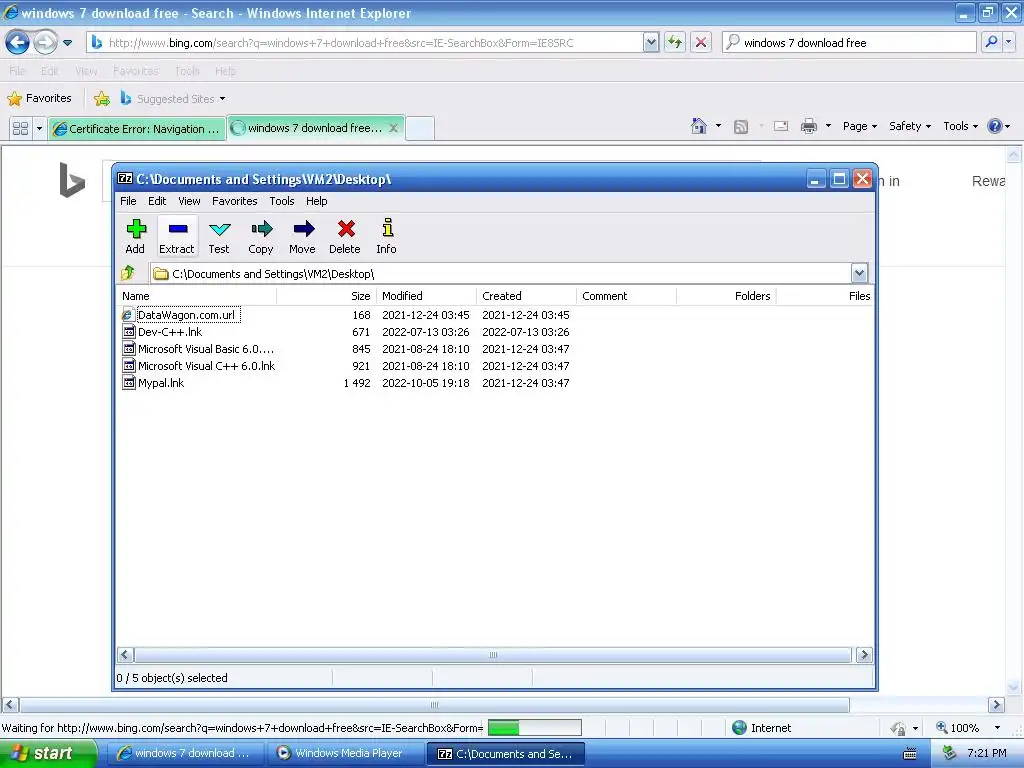This screenshot has width=1024, height=768.
Task: Click the 7-Zip path address field
Action: (500, 274)
